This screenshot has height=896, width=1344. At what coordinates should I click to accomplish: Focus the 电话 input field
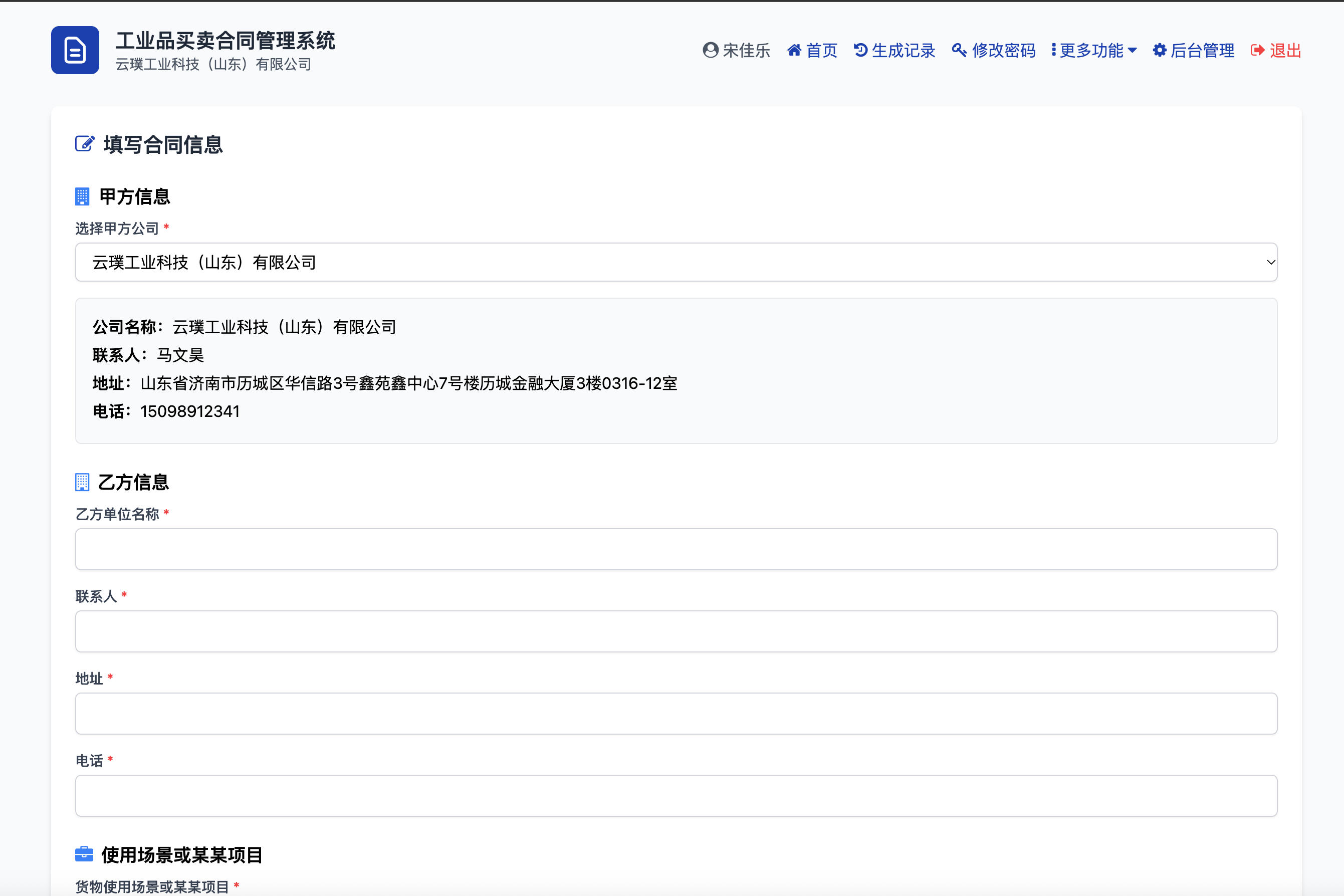[x=676, y=795]
